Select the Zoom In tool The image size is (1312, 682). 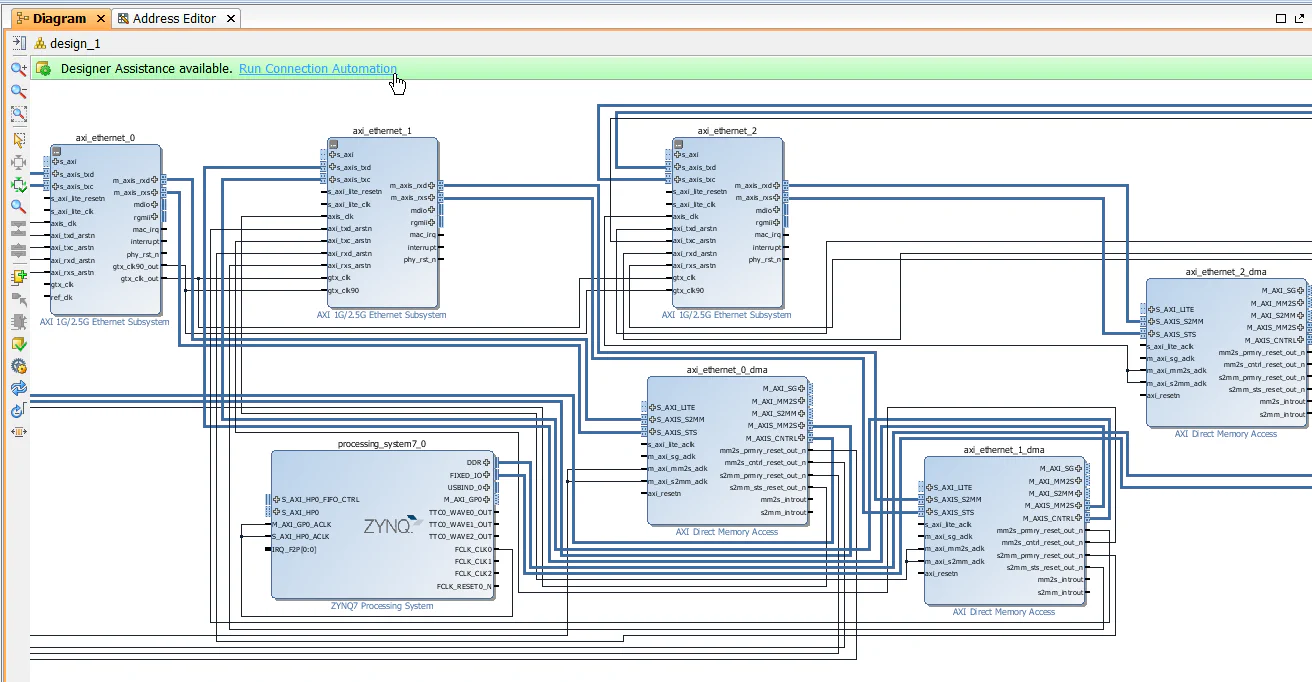(17, 68)
